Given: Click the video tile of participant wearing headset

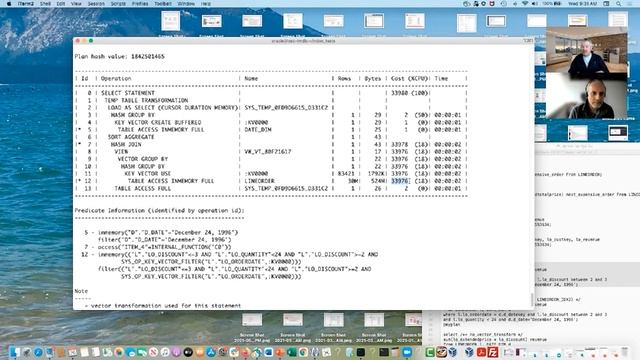Looking at the screenshot, I should click(x=587, y=96).
